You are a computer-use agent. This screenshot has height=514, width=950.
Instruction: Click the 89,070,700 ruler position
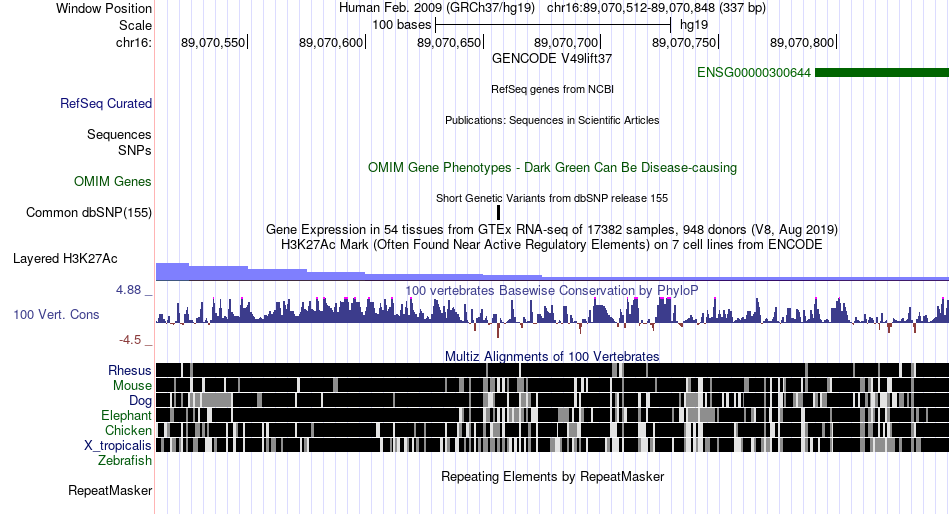566,42
